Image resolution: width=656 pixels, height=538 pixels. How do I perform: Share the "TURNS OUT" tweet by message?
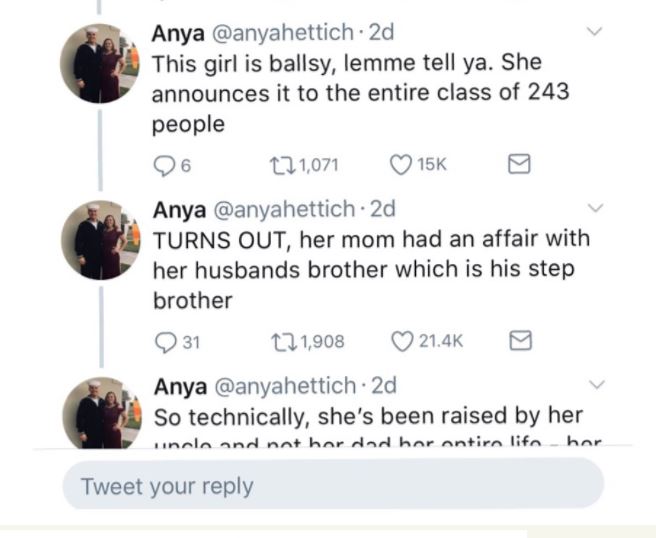519,342
